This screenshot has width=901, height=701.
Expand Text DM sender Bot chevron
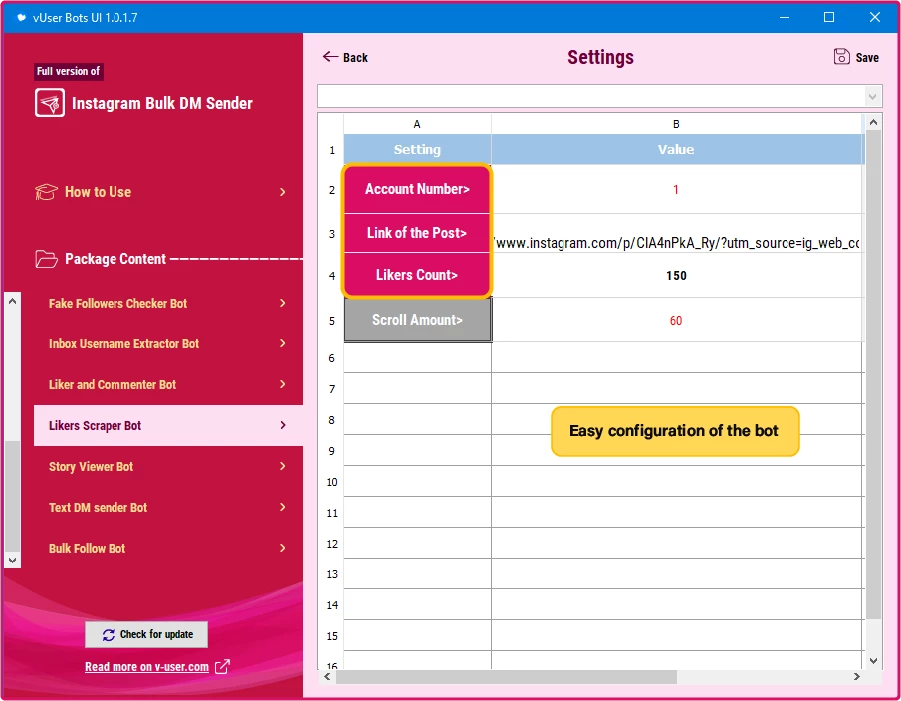point(282,507)
